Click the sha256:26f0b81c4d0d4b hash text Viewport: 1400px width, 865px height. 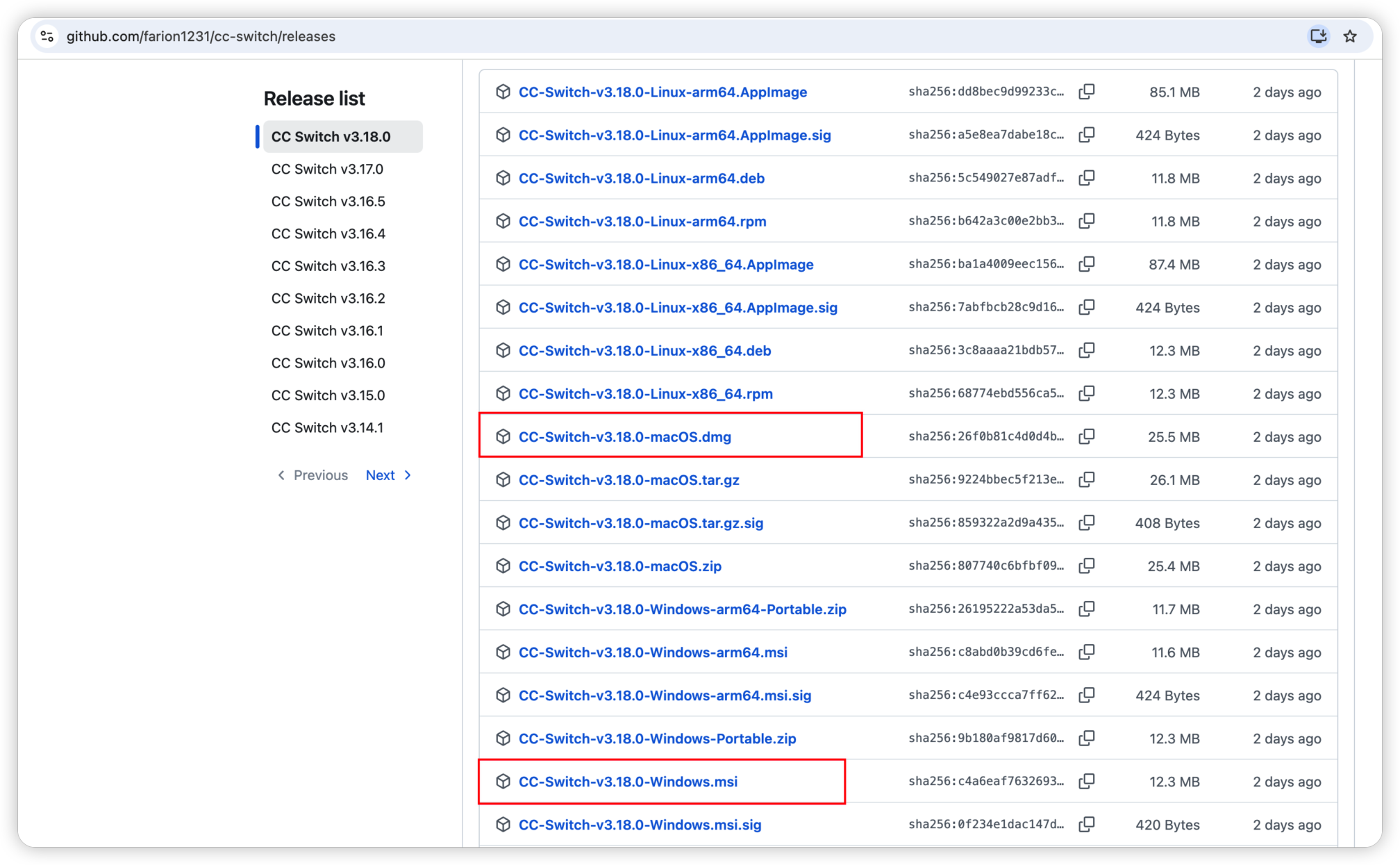(986, 436)
